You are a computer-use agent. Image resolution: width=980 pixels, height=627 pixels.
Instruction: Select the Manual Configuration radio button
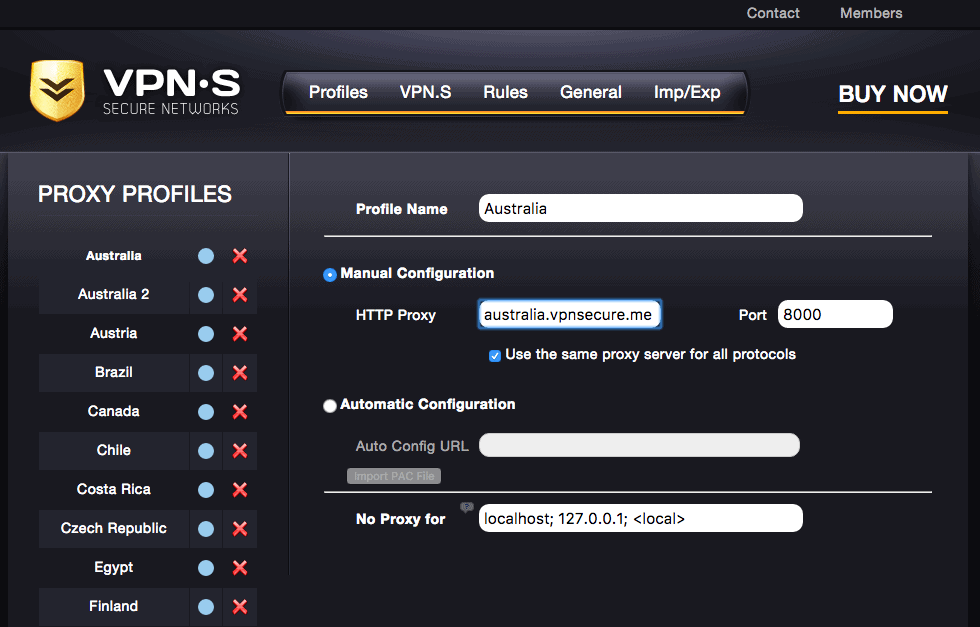[329, 273]
